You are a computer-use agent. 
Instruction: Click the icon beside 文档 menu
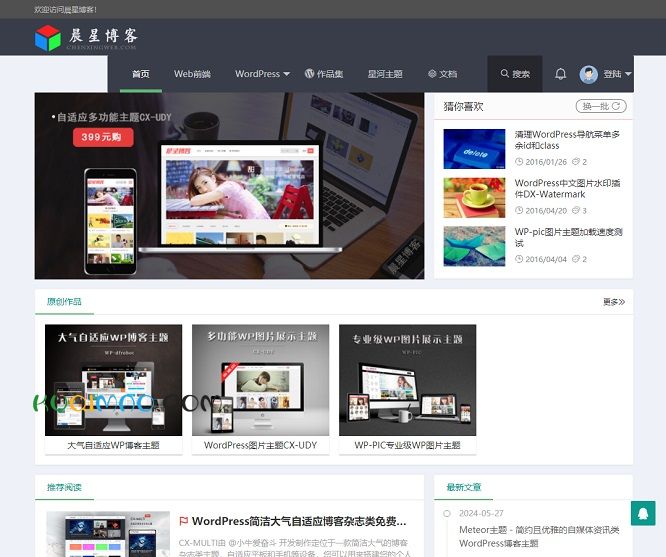[x=432, y=74]
